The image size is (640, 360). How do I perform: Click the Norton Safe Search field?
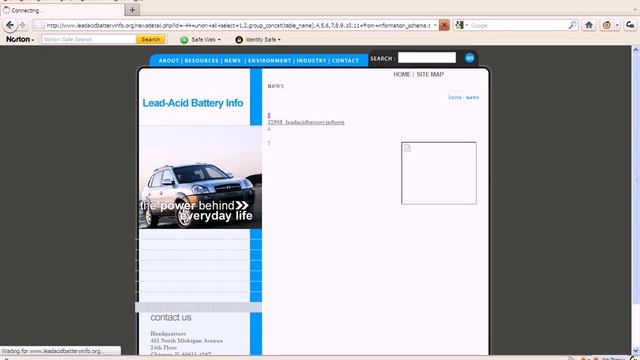click(89, 39)
